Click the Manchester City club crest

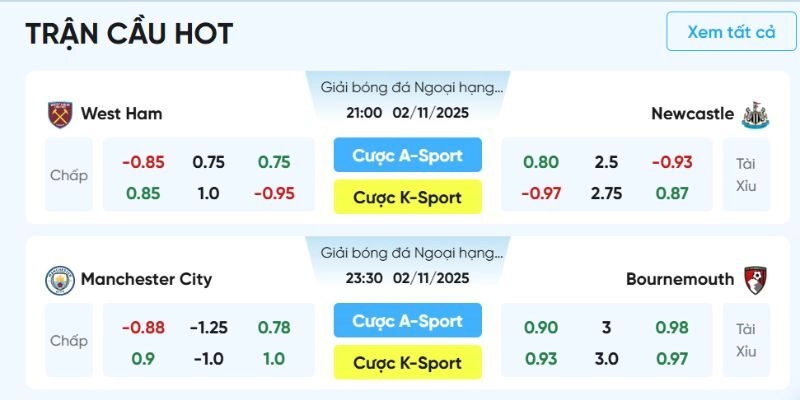coord(60,280)
